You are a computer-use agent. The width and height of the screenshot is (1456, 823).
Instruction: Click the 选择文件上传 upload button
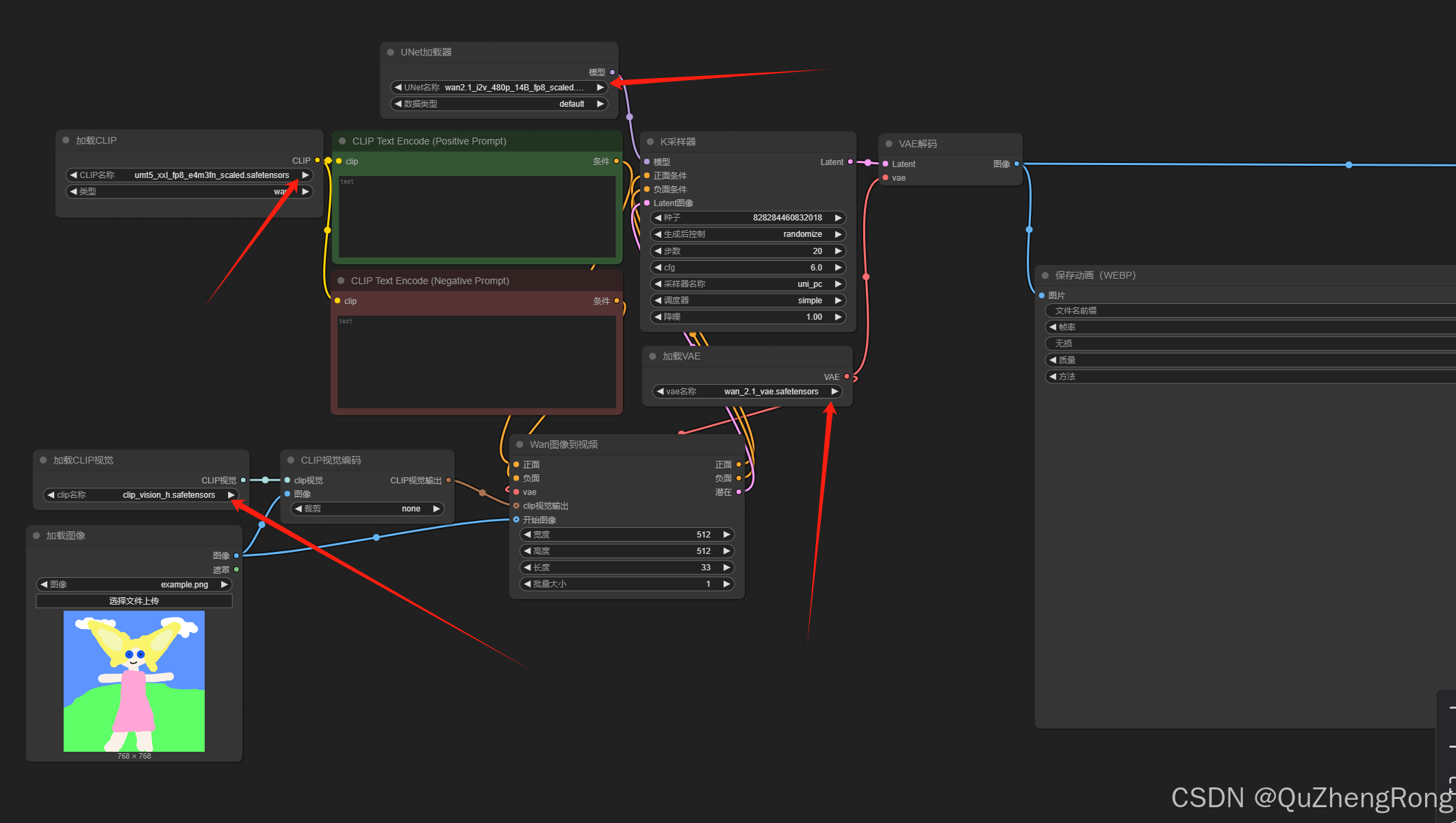click(134, 601)
